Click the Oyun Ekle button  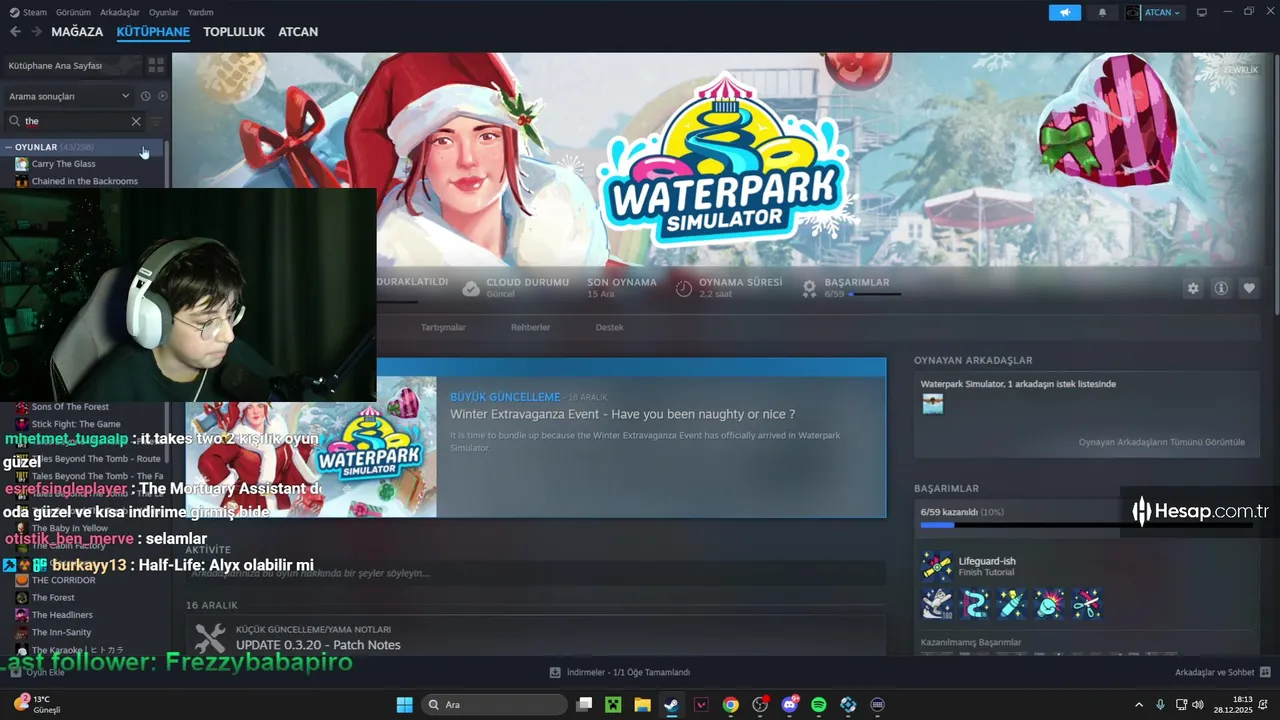tap(37, 672)
